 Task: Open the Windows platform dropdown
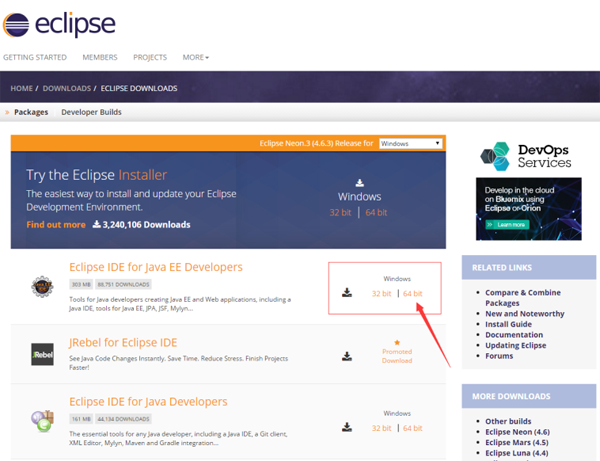411,143
